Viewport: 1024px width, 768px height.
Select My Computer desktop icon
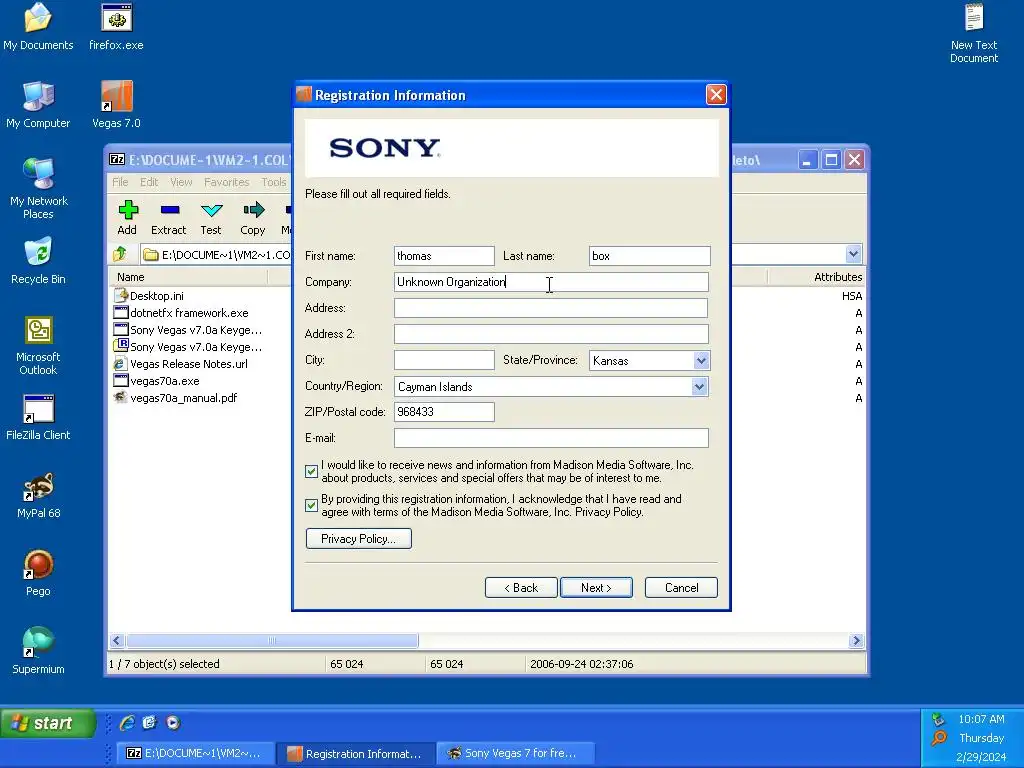point(38,105)
